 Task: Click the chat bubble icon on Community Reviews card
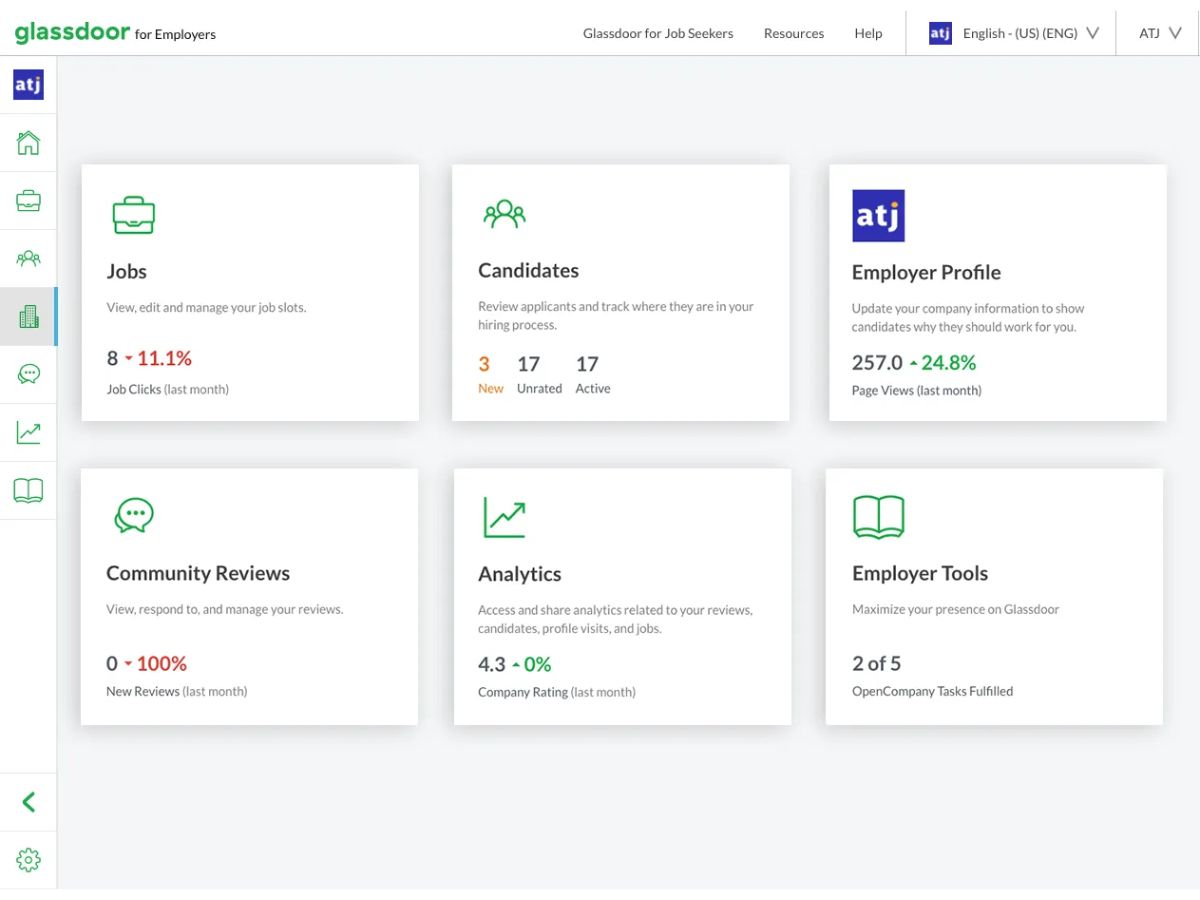[x=134, y=515]
